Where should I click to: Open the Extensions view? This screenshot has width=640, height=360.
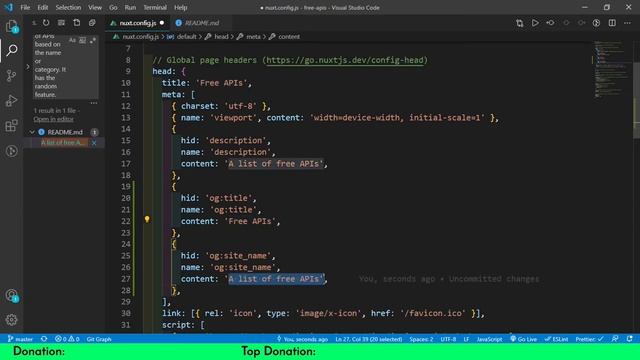[12, 126]
